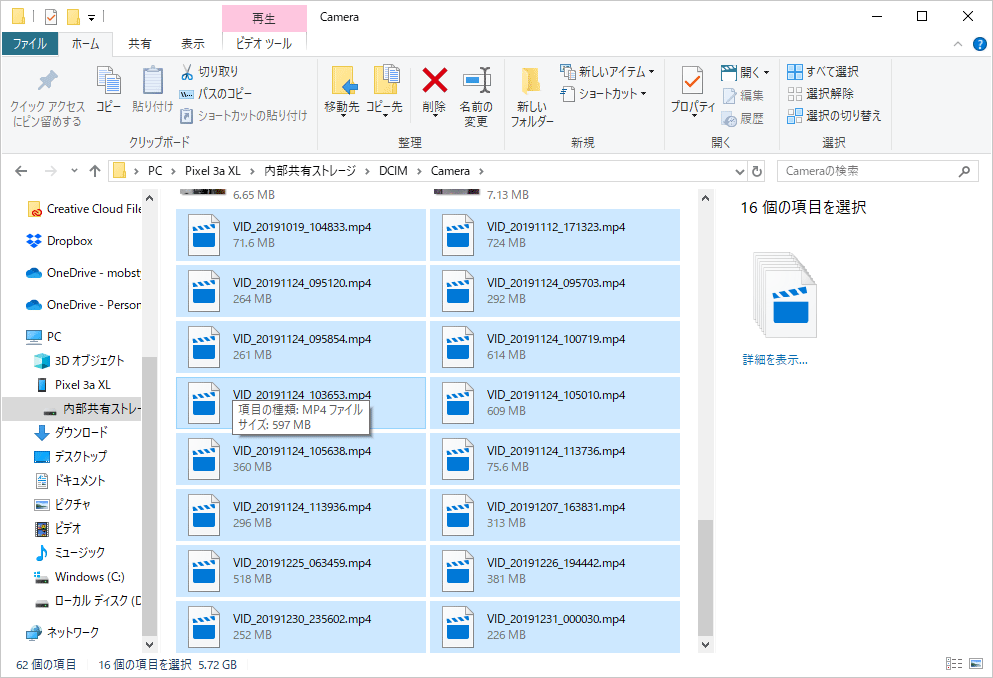Click the Rename (名前の変更) icon
This screenshot has height=678, width=993.
[x=476, y=80]
